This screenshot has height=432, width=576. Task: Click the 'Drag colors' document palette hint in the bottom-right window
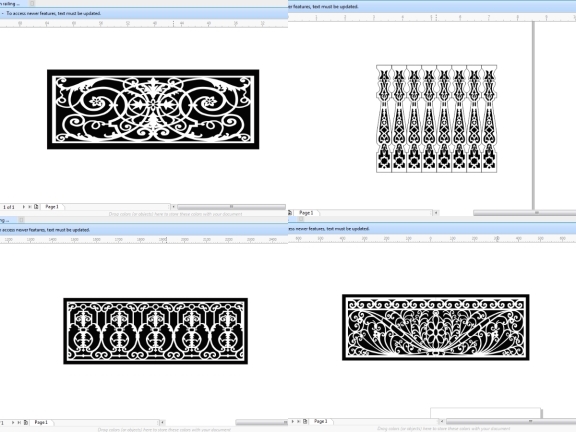(444, 428)
